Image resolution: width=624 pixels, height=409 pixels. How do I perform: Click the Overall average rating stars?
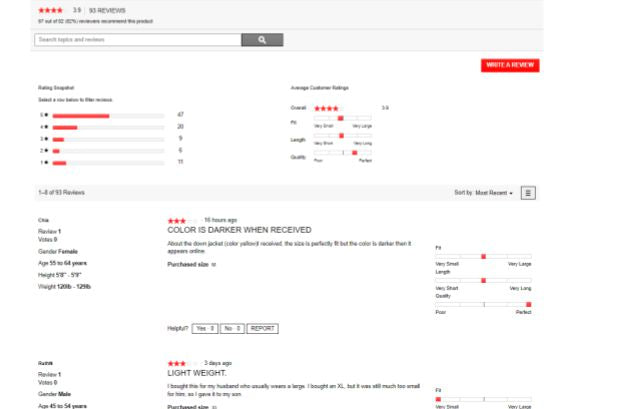click(x=328, y=107)
